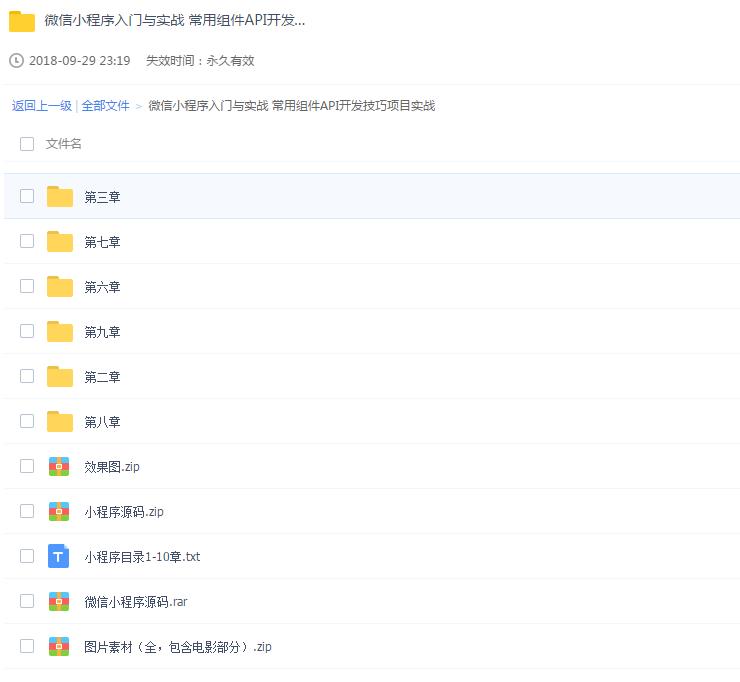Click the text file icon for 小程序目录1-10章.txt
740x682 pixels.
tap(59, 556)
